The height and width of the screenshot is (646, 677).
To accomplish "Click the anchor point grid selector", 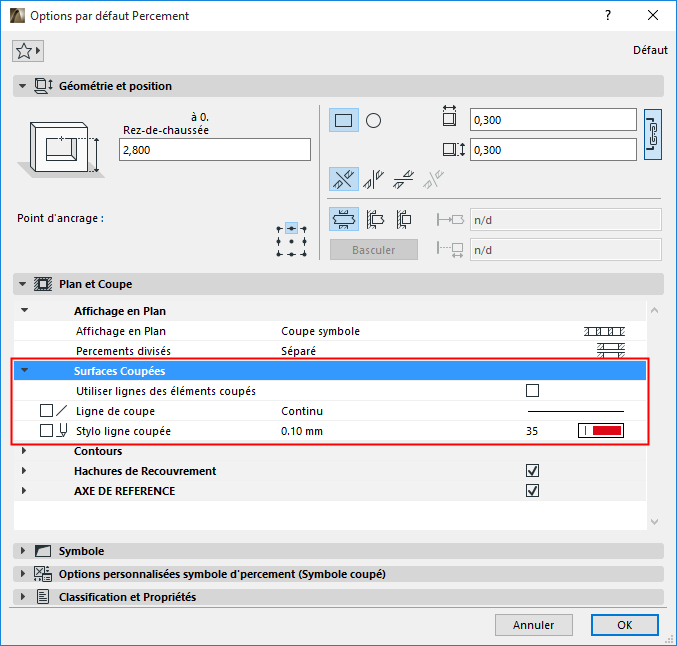I will (x=291, y=241).
